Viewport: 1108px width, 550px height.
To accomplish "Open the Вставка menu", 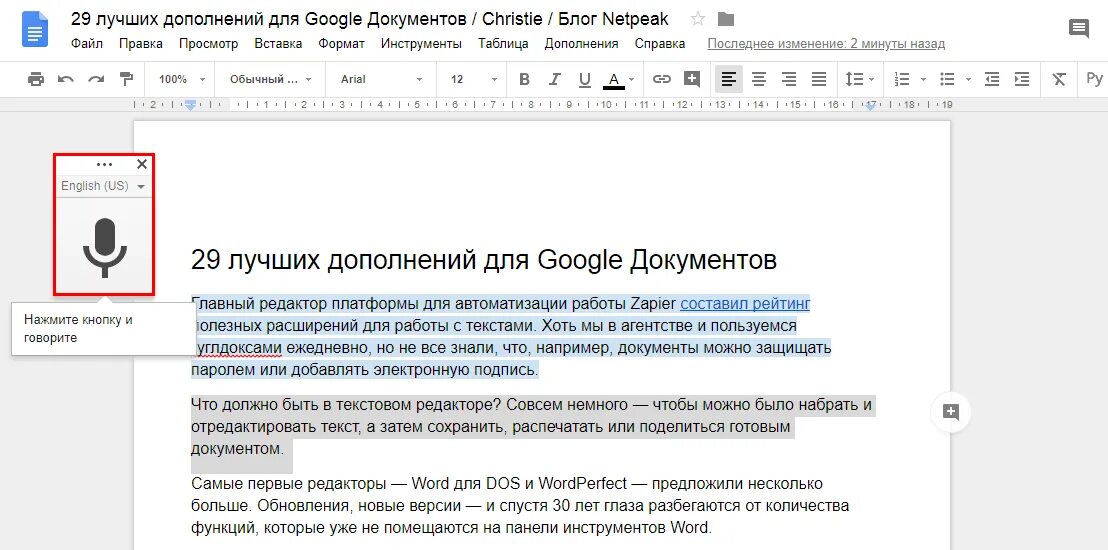I will coord(278,44).
